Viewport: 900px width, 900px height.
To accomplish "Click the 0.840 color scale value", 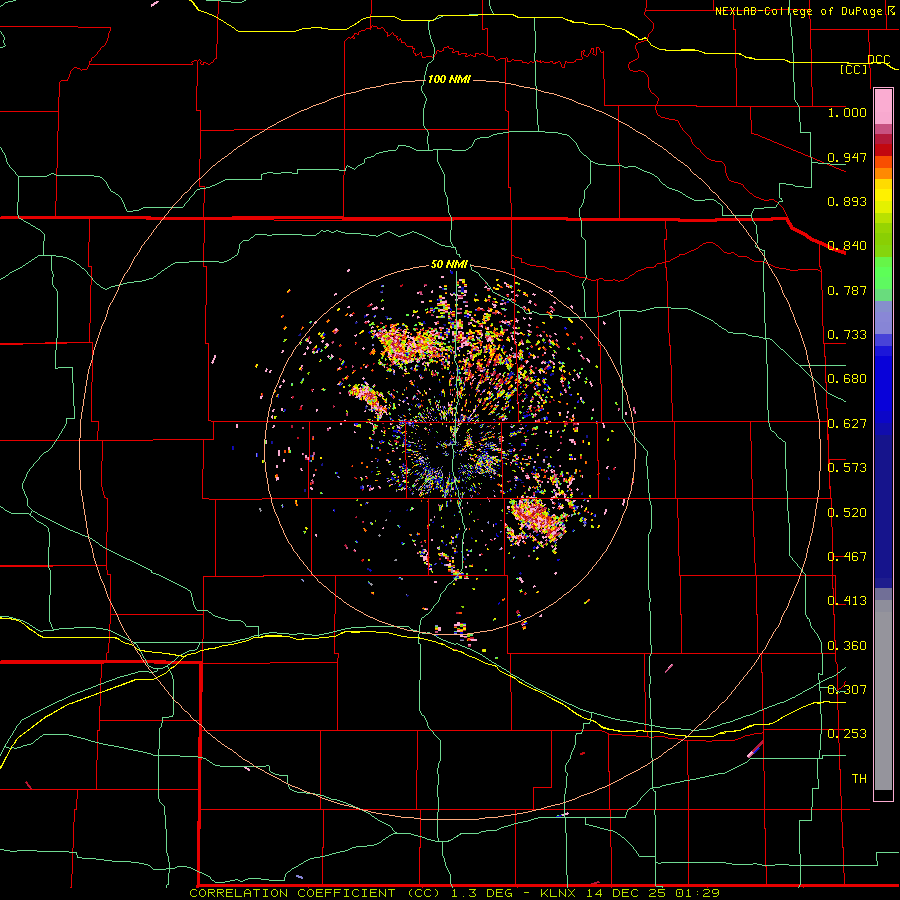I will tap(847, 246).
